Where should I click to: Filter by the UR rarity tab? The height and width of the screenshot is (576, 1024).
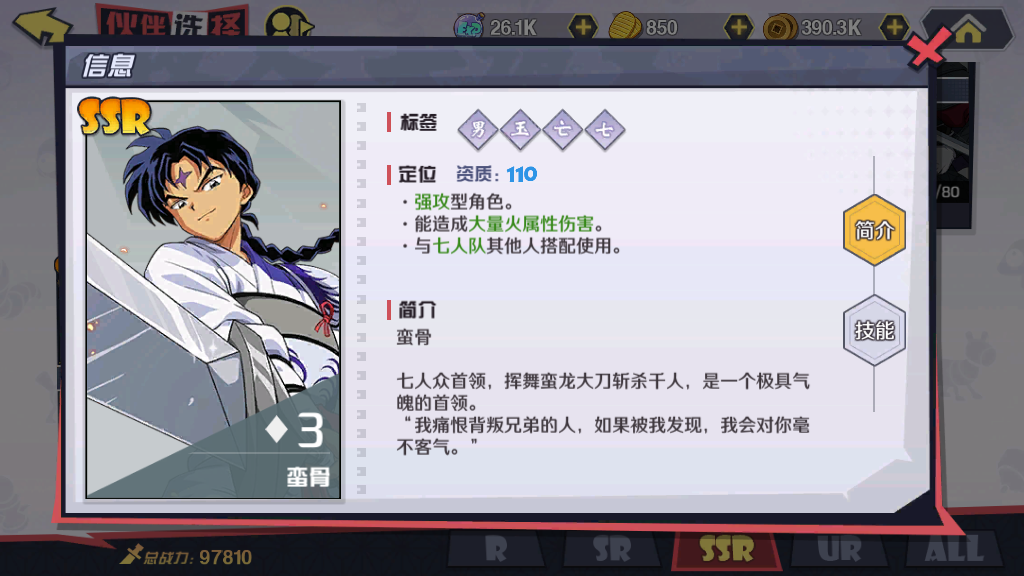[x=839, y=549]
